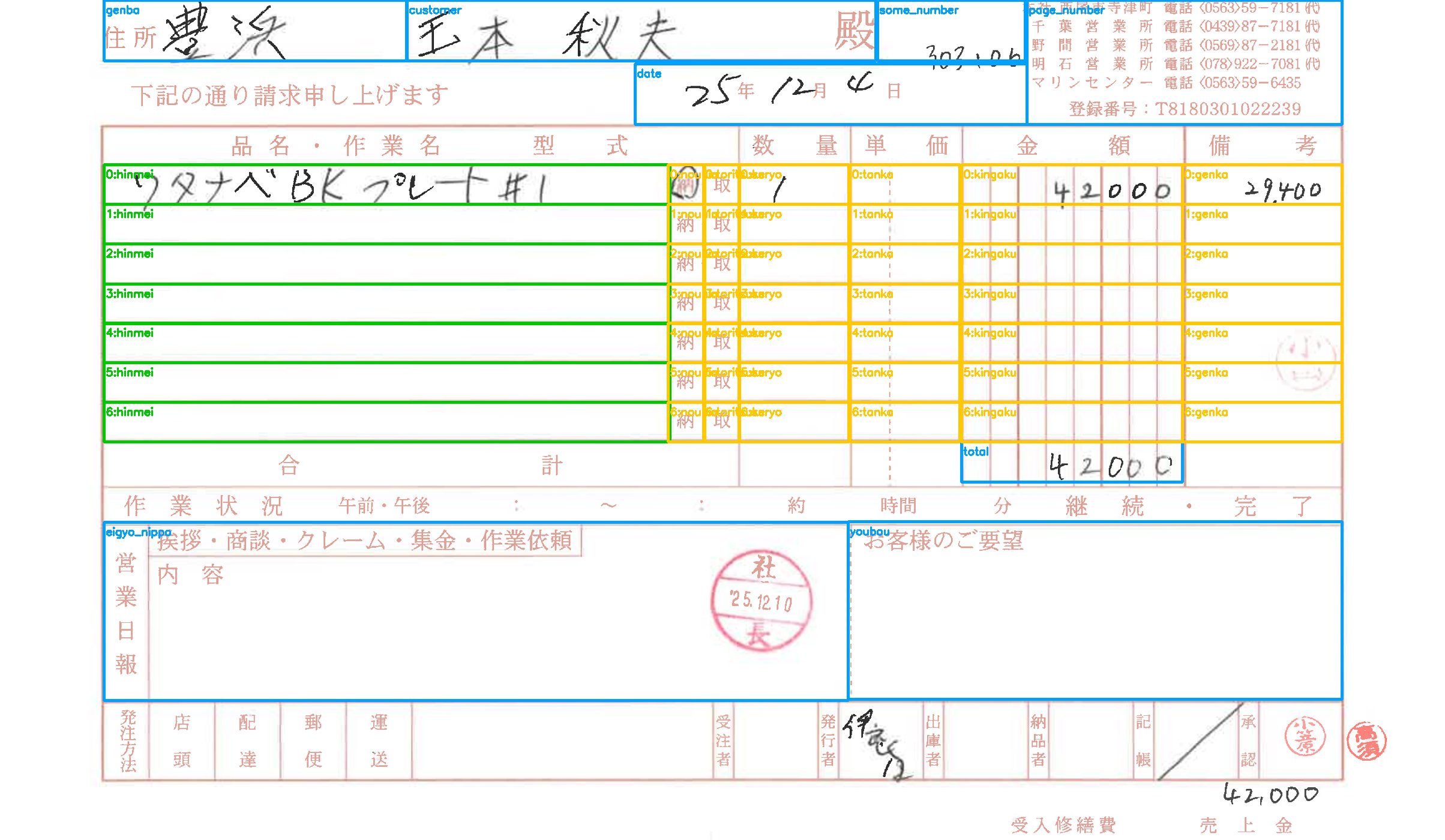Click the empty 3:tanka cell

pyautogui.click(x=905, y=304)
